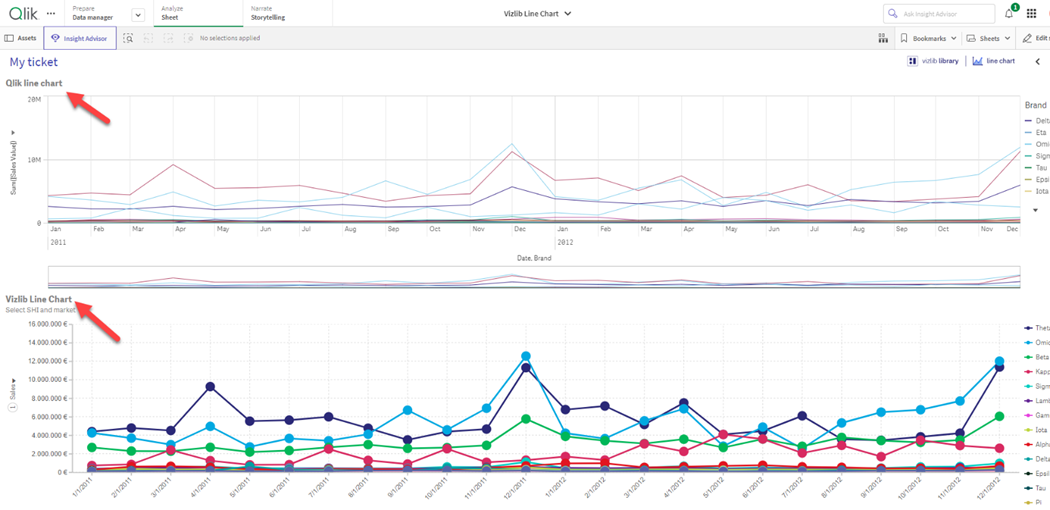Image resolution: width=1050 pixels, height=510 pixels.
Task: Click the mini chart range scrollbar
Action: click(x=534, y=278)
